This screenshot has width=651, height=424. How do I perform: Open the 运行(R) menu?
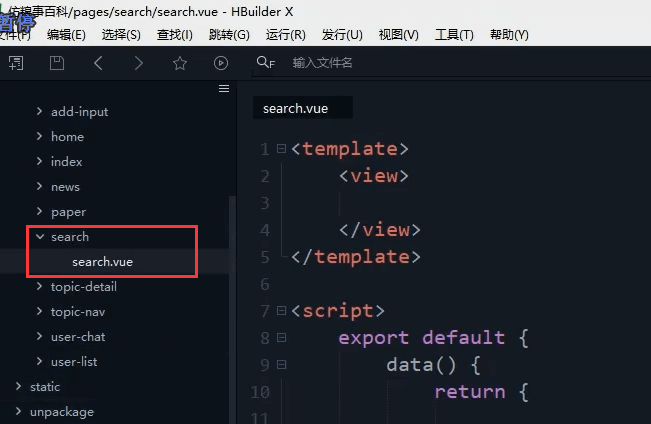pos(286,34)
